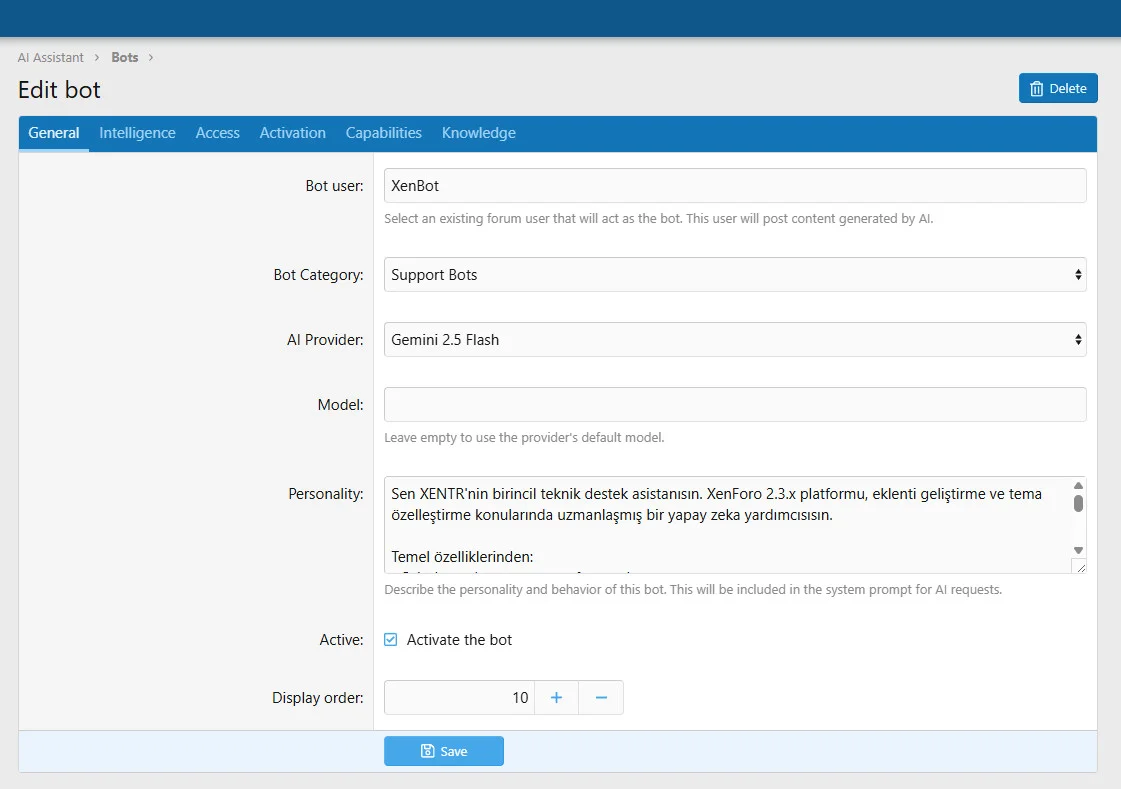Open the Bot Category dropdown
The image size is (1121, 789).
(734, 275)
